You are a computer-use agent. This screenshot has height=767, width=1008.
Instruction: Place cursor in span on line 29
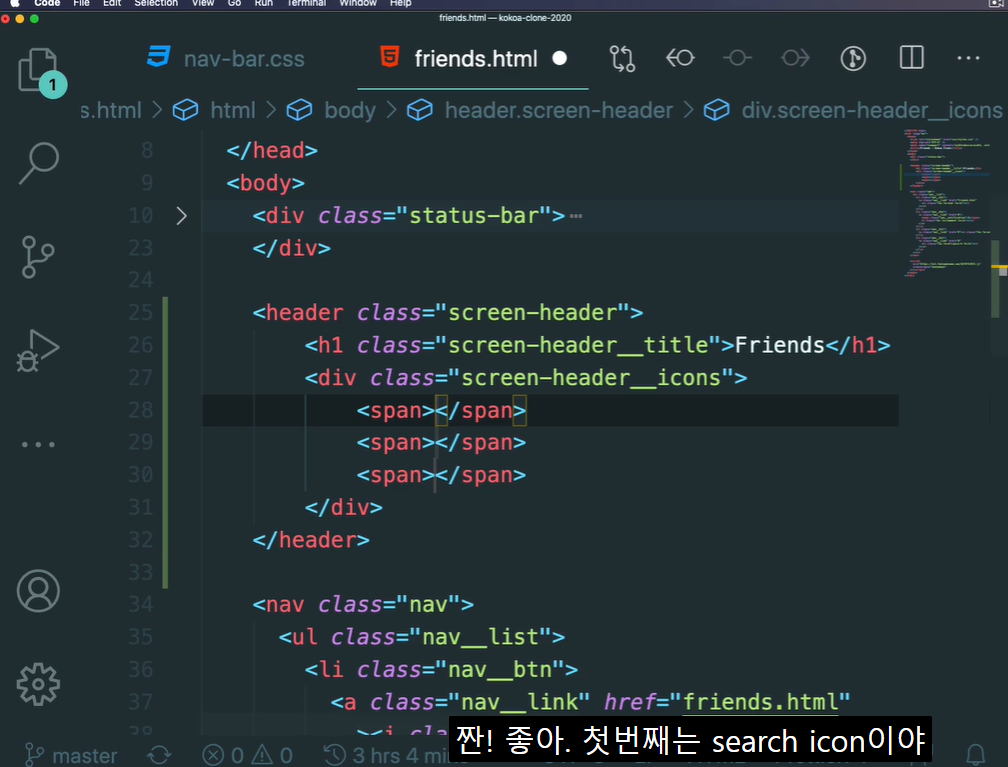pyautogui.click(x=435, y=442)
